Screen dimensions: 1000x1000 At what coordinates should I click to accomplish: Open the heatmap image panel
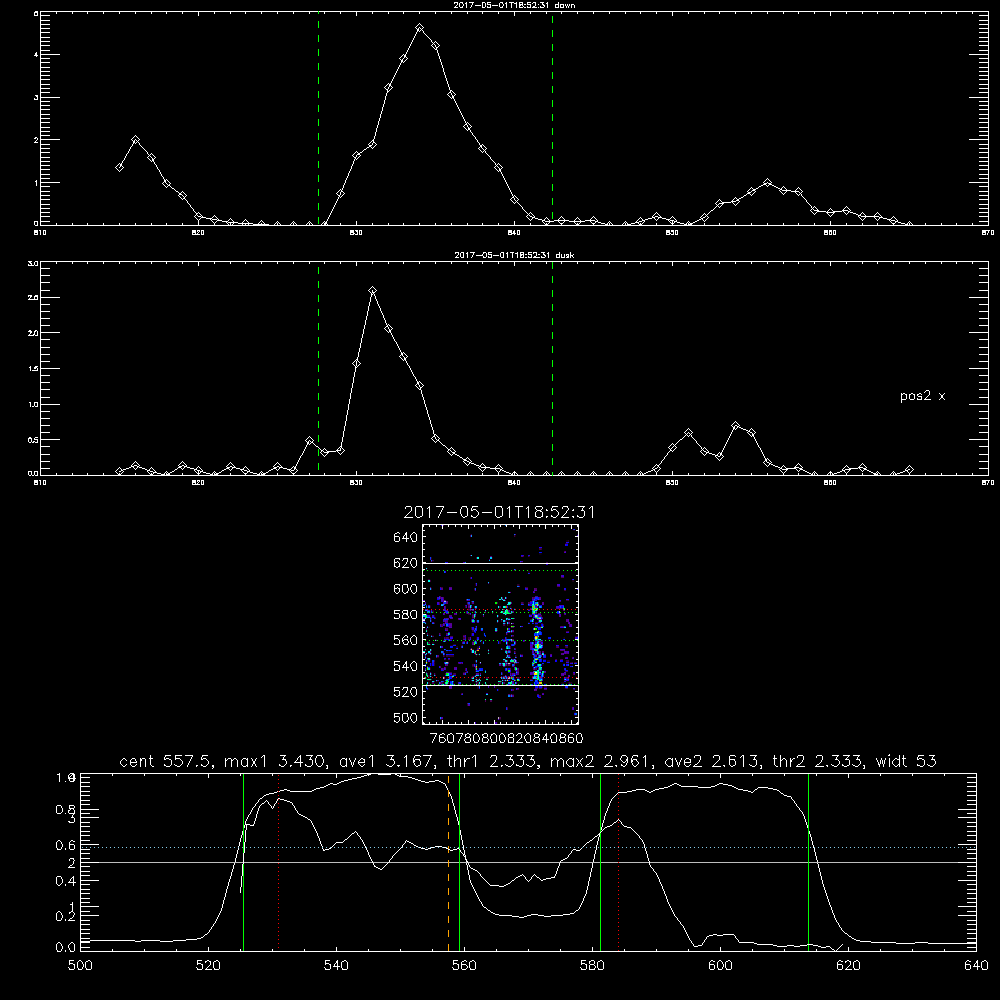(x=500, y=624)
